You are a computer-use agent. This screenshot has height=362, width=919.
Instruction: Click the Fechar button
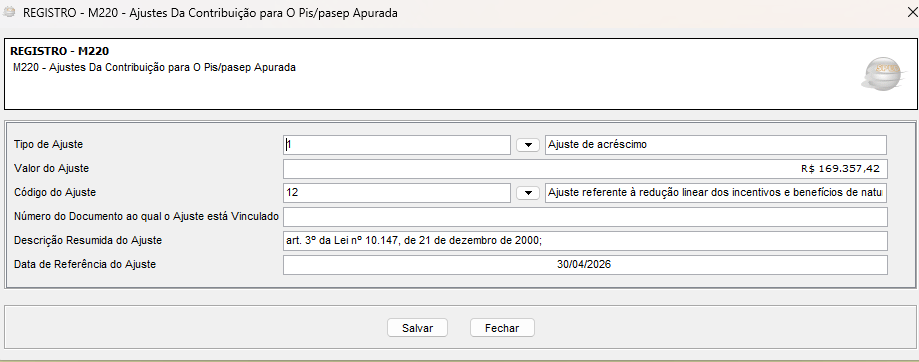pos(502,328)
